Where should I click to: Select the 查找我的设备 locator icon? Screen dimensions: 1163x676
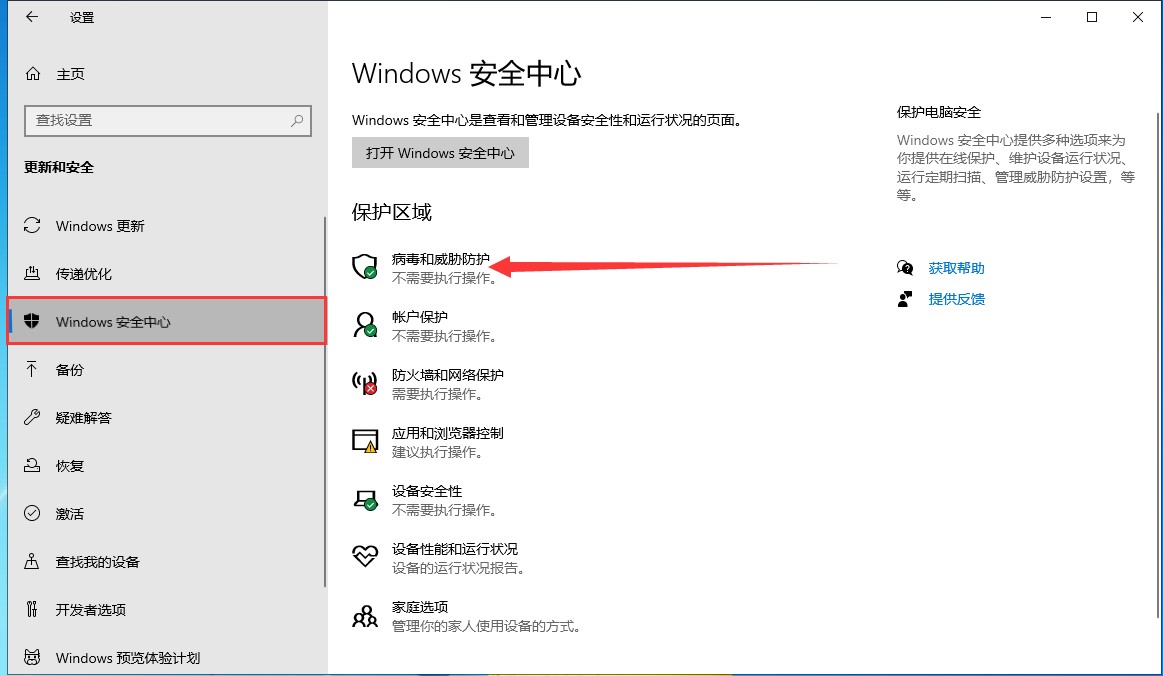tap(32, 561)
